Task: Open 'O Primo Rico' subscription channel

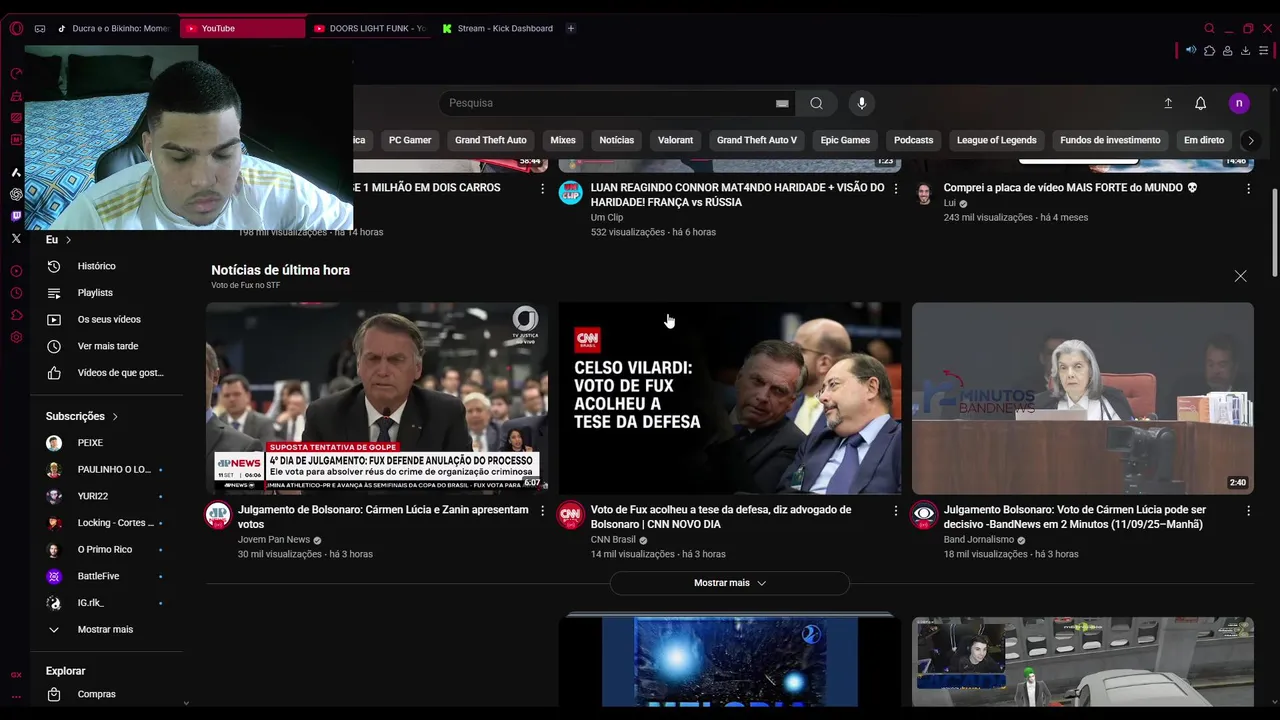Action: point(106,550)
